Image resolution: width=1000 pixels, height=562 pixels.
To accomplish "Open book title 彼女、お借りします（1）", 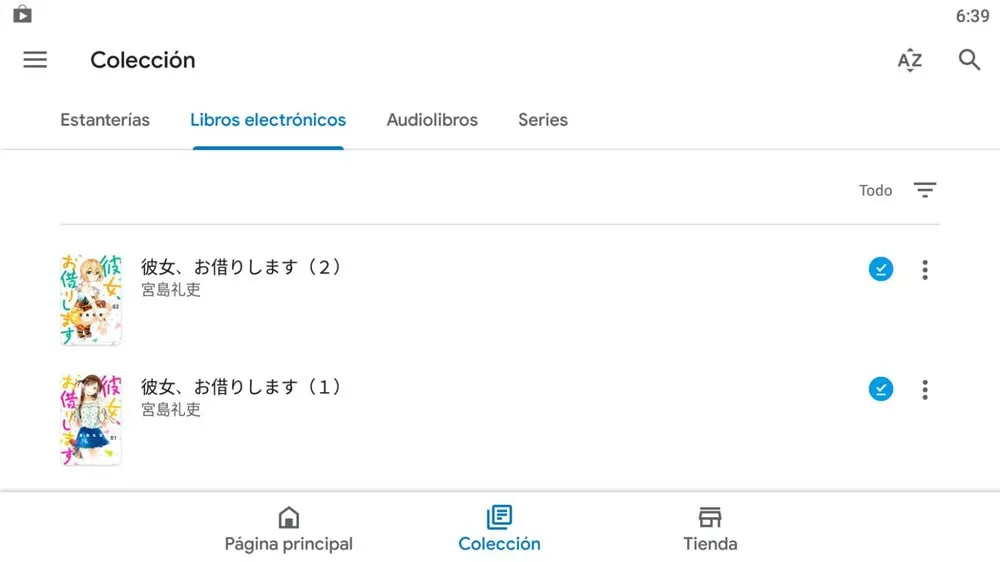I will pyautogui.click(x=241, y=386).
